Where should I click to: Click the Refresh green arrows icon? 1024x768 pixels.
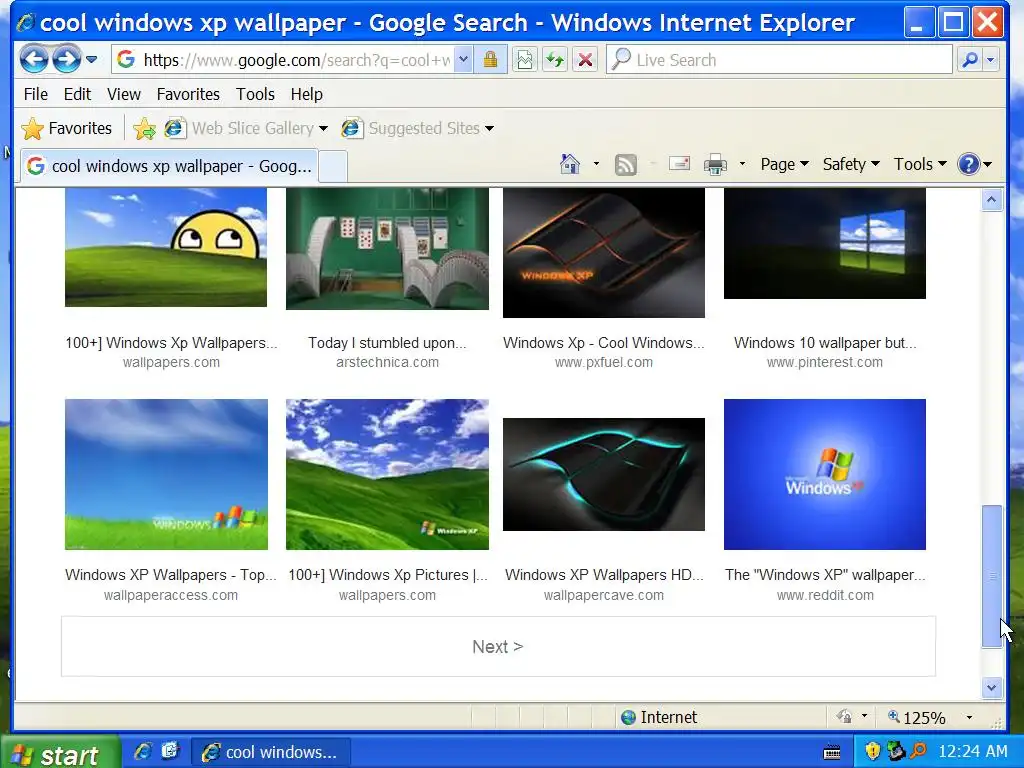tap(555, 60)
